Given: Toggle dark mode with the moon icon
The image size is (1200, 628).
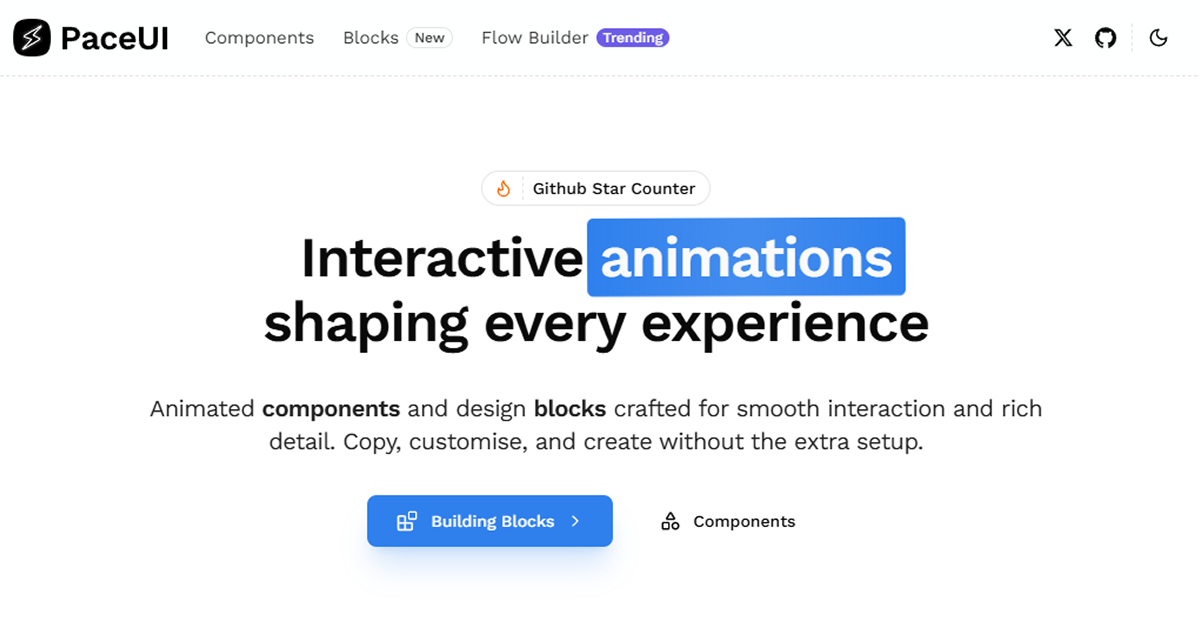Looking at the screenshot, I should point(1158,38).
